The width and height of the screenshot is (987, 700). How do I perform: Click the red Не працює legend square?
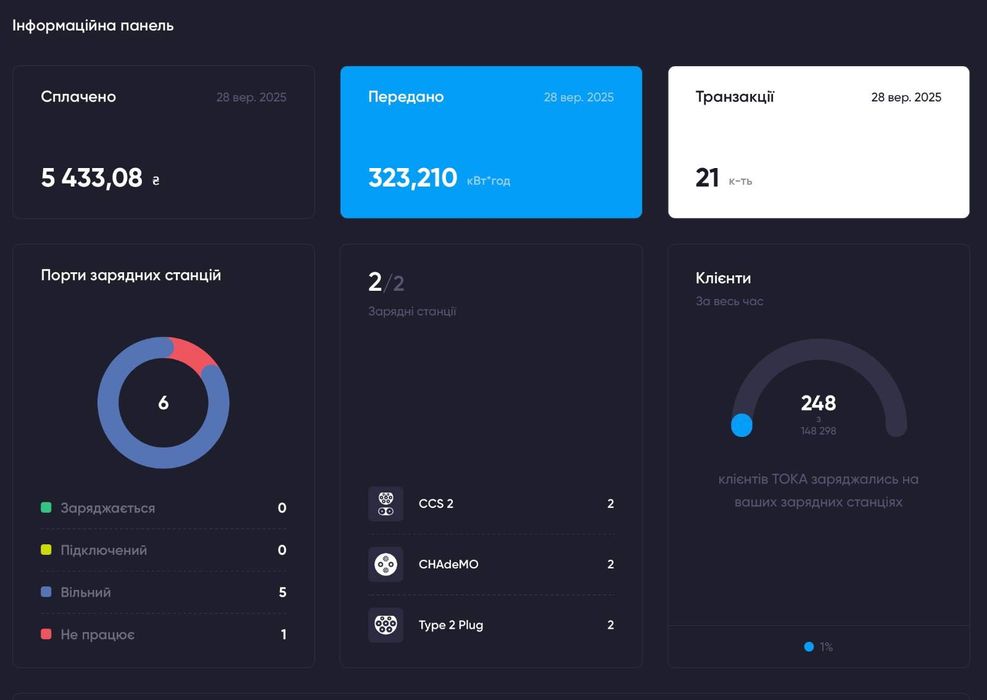pyautogui.click(x=46, y=634)
